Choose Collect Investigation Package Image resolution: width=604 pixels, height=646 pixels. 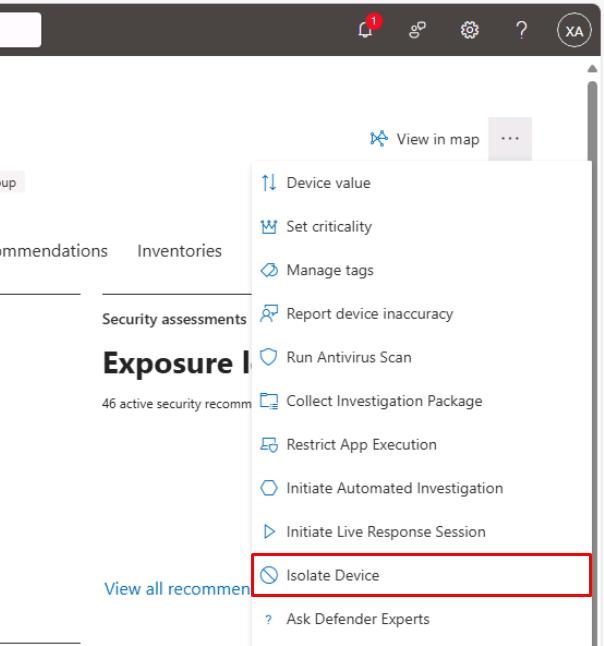click(x=384, y=401)
